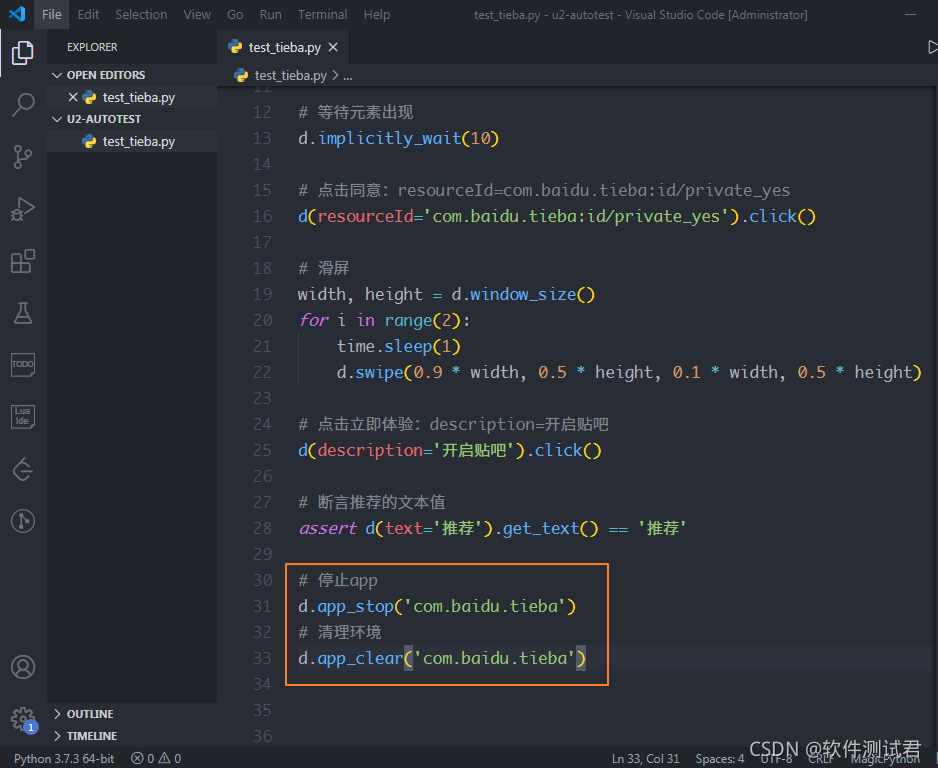Open the Run and Debug view
Viewport: 938px width, 768px height.
23,209
